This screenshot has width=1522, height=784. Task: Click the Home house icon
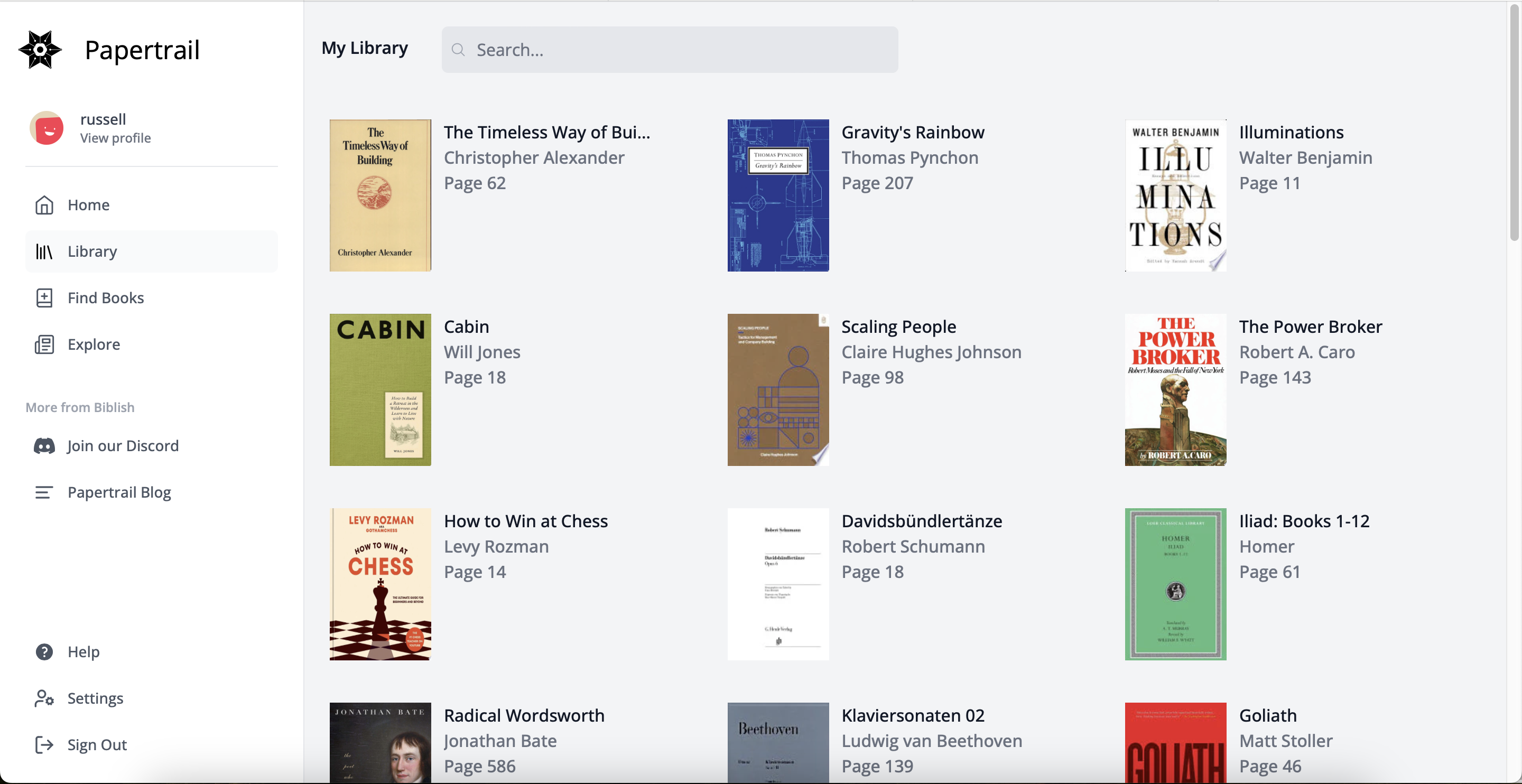44,205
